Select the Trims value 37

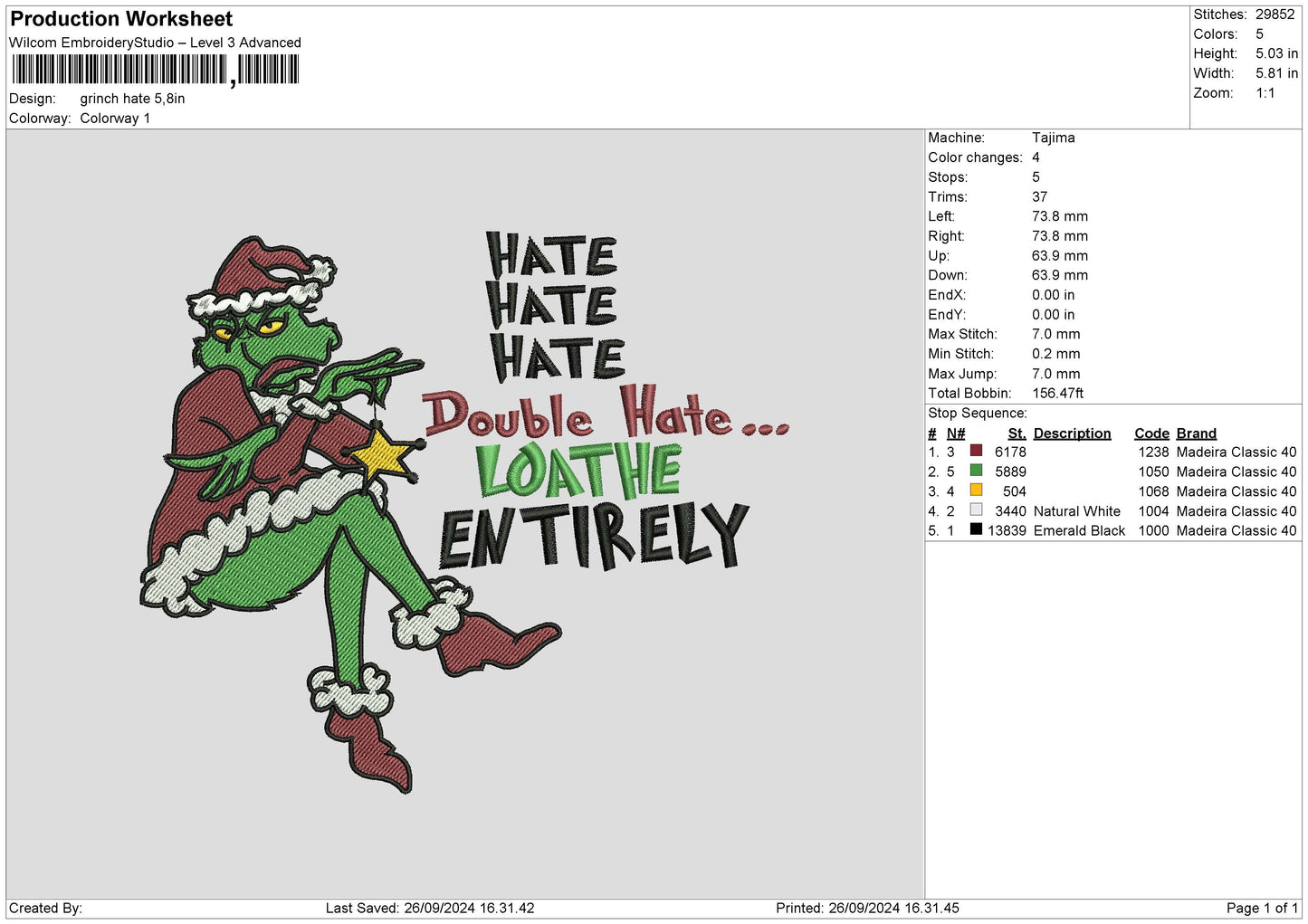click(1039, 196)
